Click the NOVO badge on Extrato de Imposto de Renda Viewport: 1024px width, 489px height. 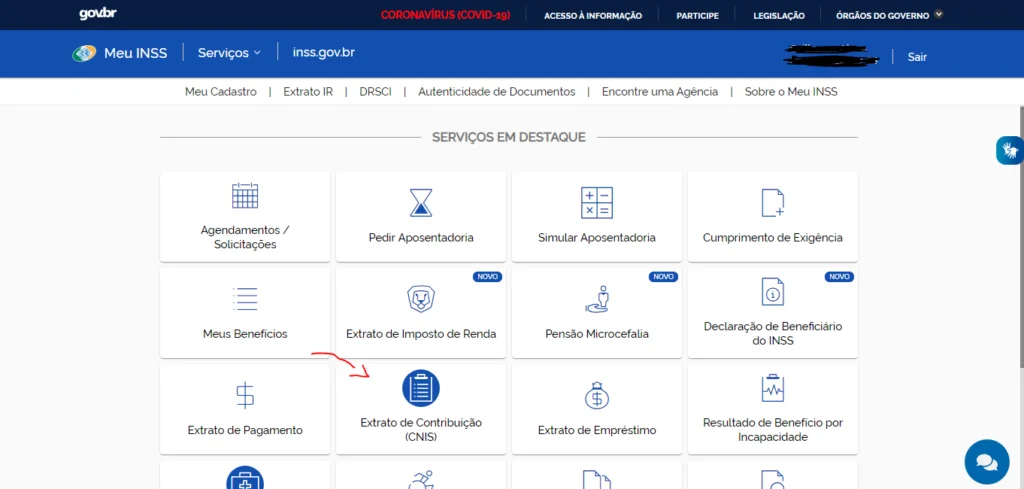pos(487,277)
